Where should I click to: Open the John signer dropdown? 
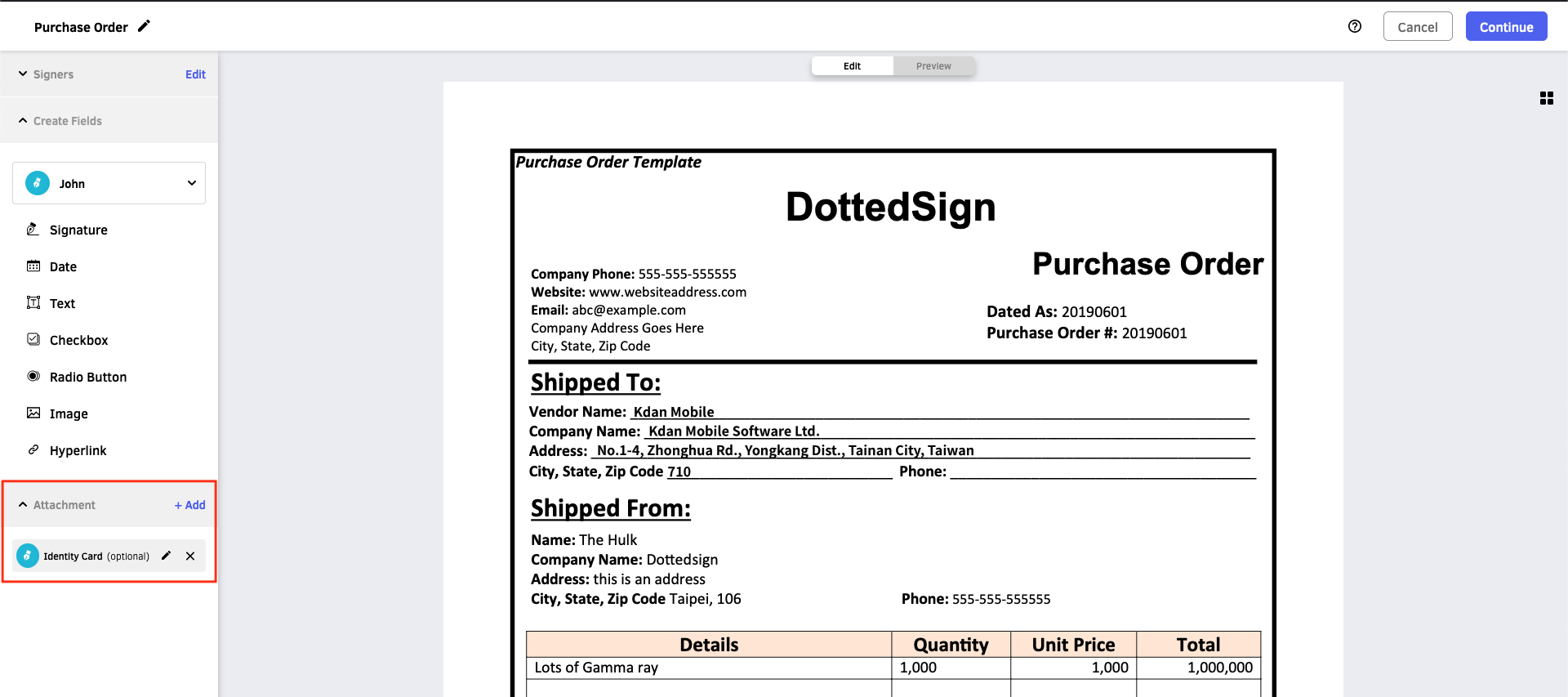pyautogui.click(x=109, y=183)
